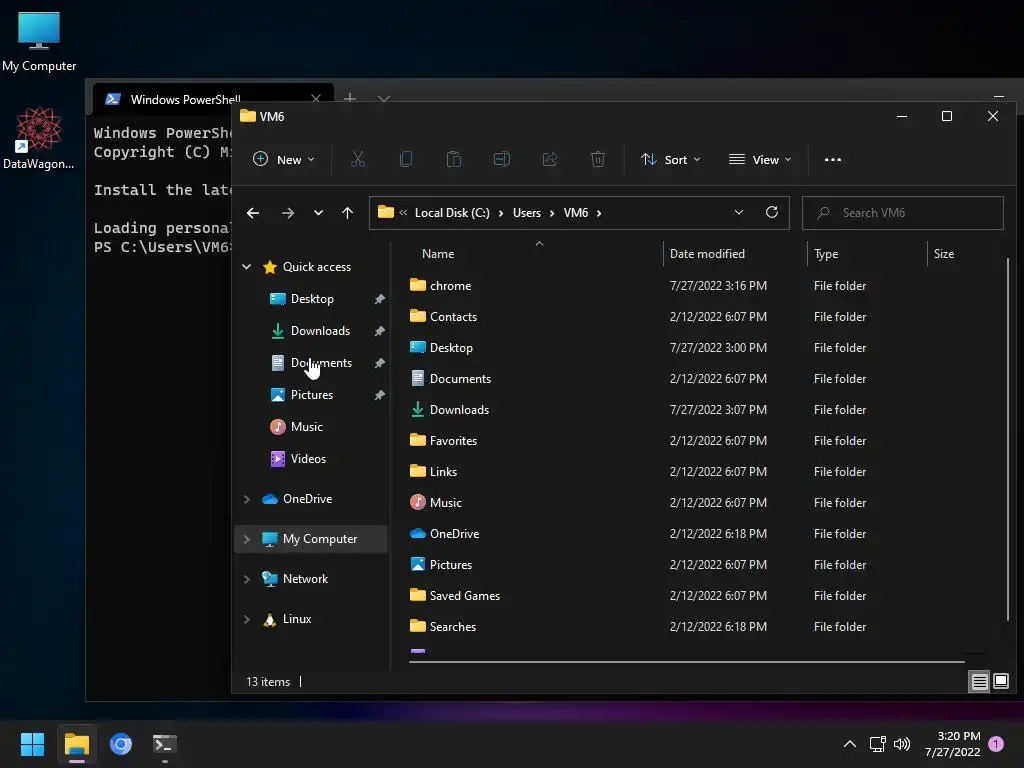Click the Copy icon in File Explorer toolbar
Screen dimensions: 1024x768
[406, 159]
